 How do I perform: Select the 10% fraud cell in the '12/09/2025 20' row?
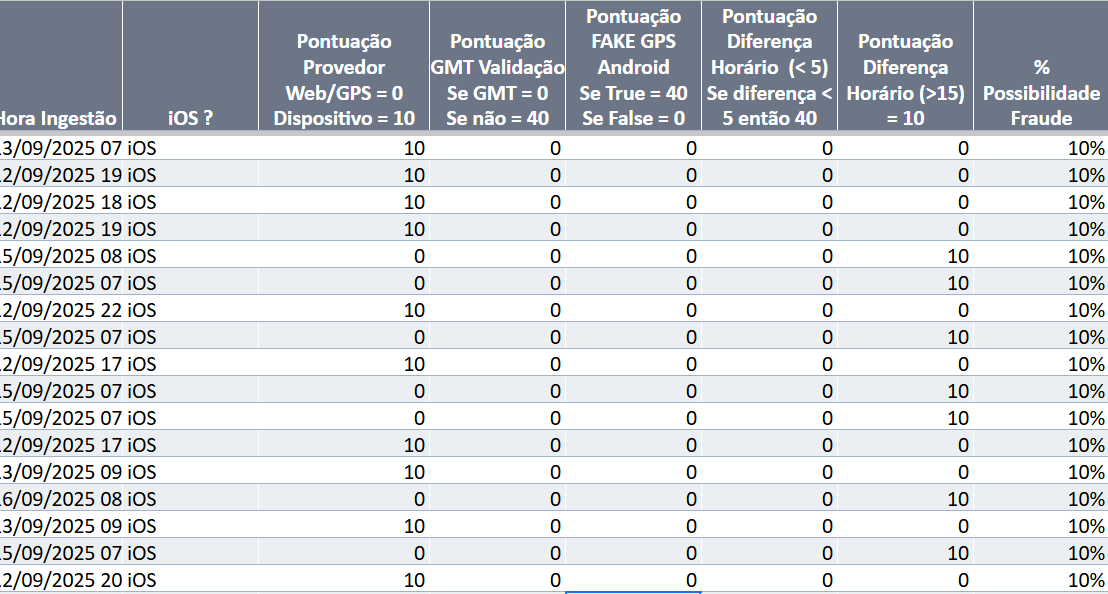(x=1086, y=580)
